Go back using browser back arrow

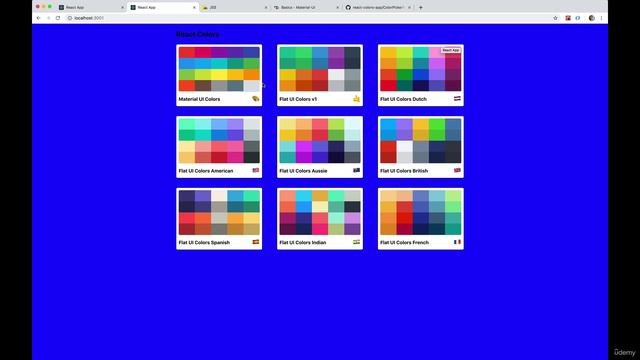(38, 18)
